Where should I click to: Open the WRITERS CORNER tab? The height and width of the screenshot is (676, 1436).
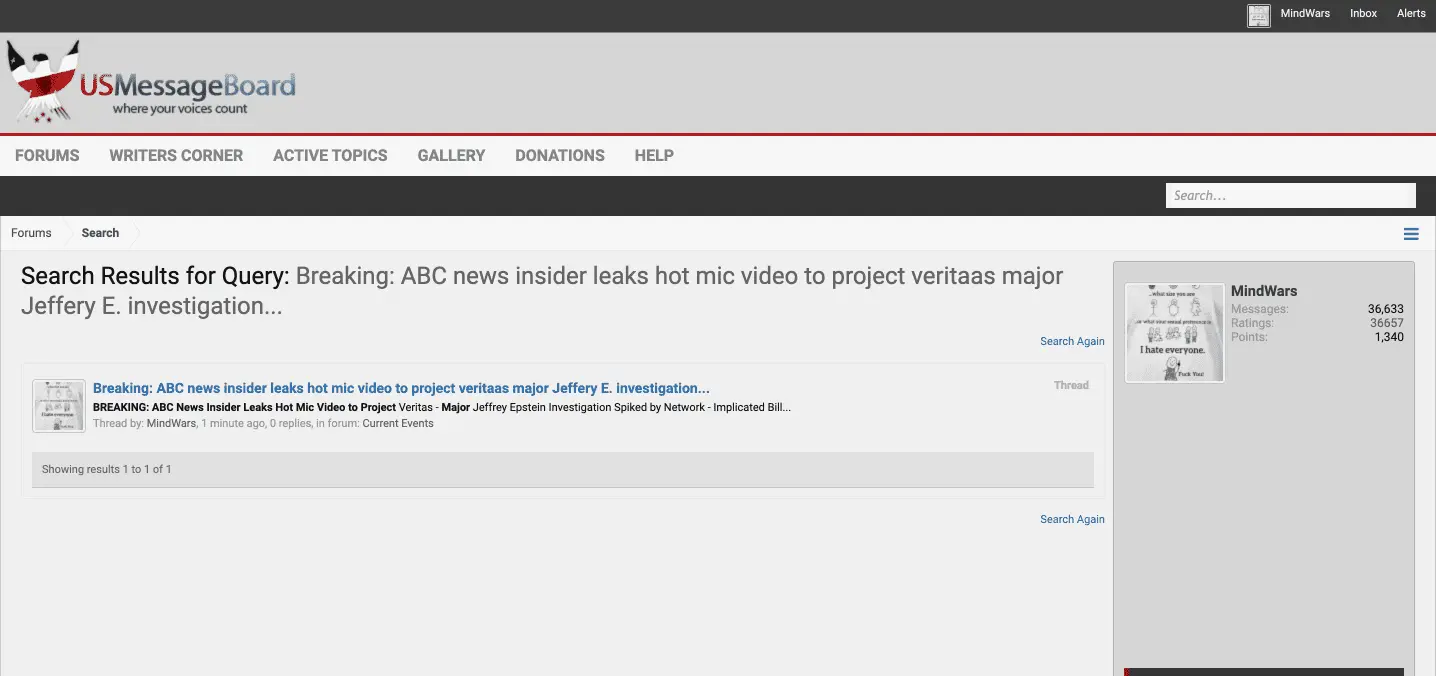(176, 155)
